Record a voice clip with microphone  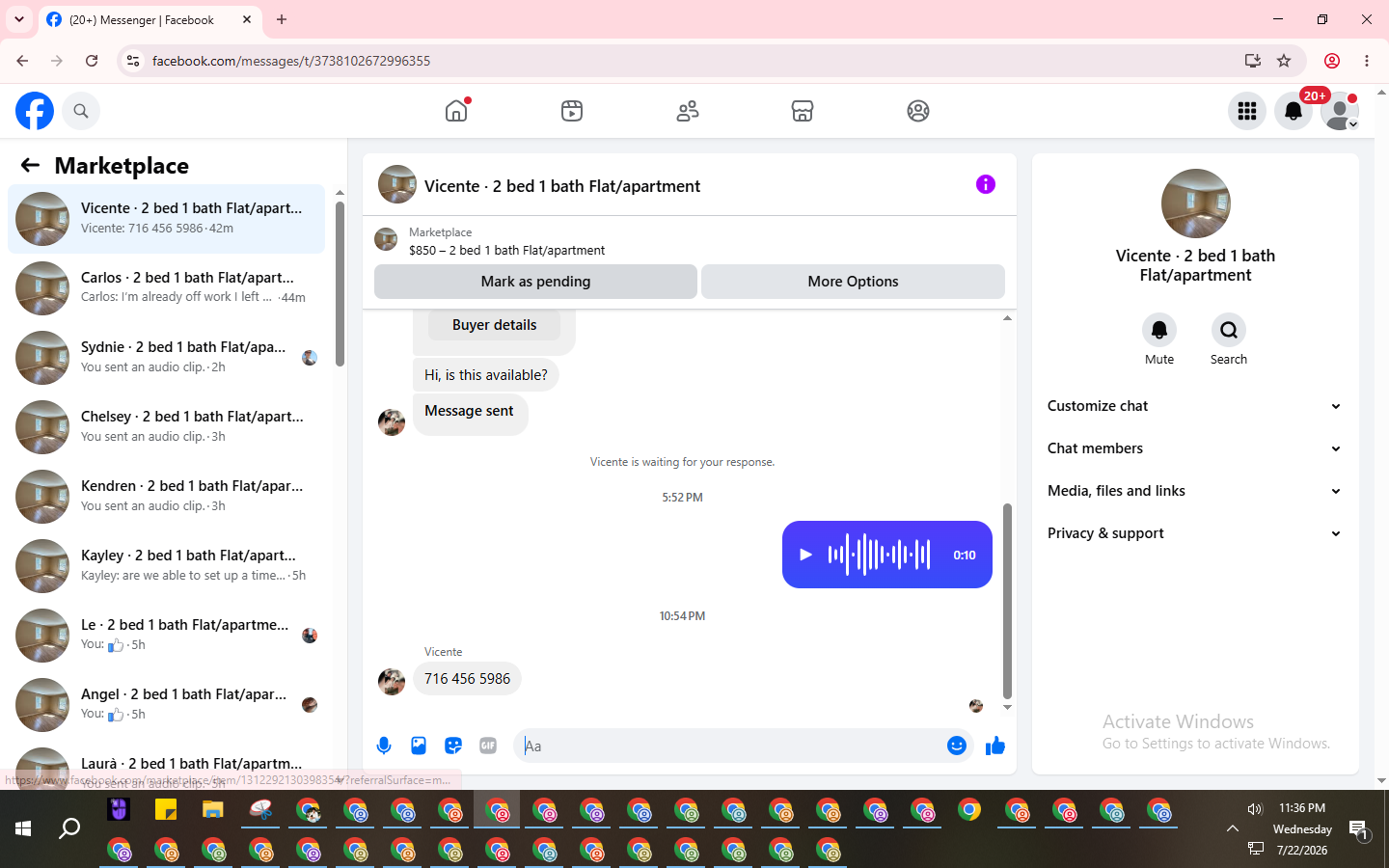384,746
